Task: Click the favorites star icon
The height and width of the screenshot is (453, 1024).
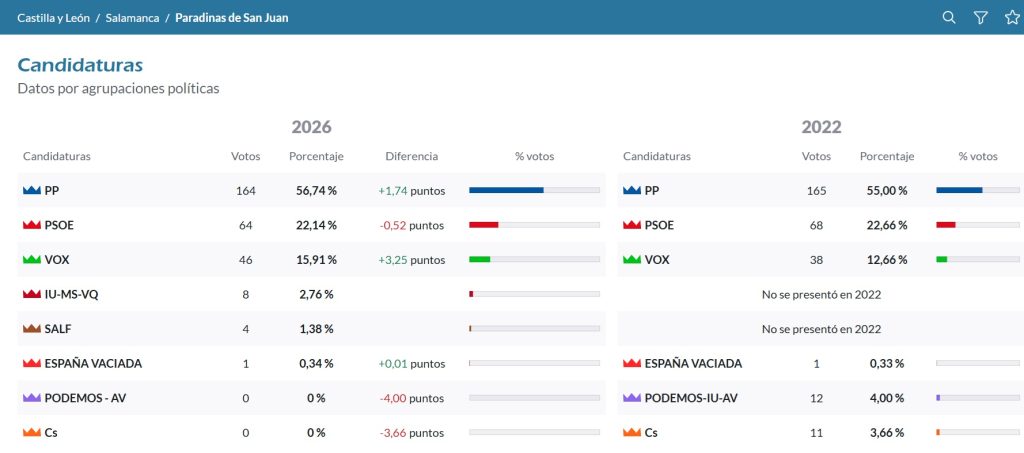Action: [1012, 18]
